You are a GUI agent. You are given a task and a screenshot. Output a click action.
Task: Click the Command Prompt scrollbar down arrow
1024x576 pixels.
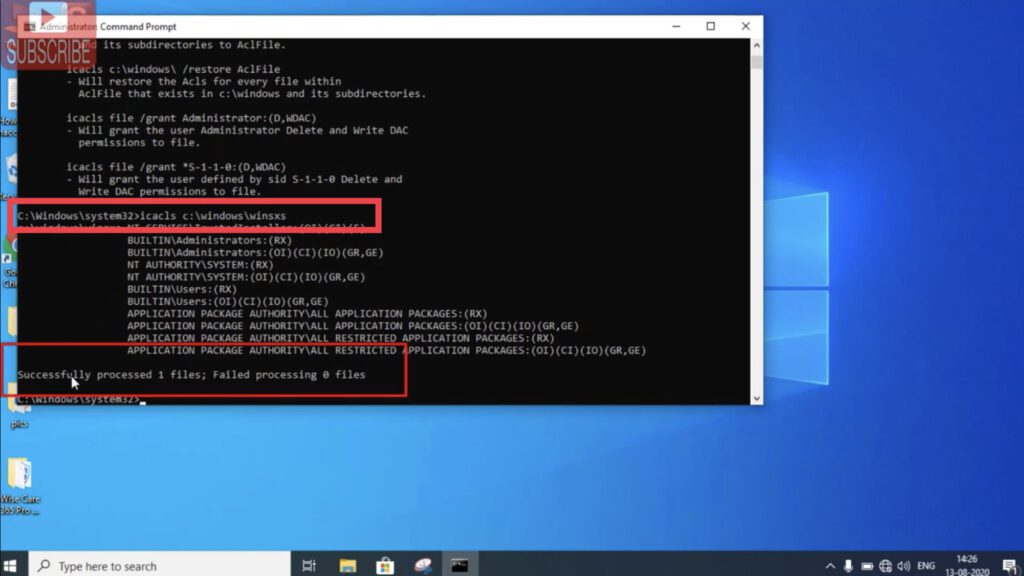[756, 398]
